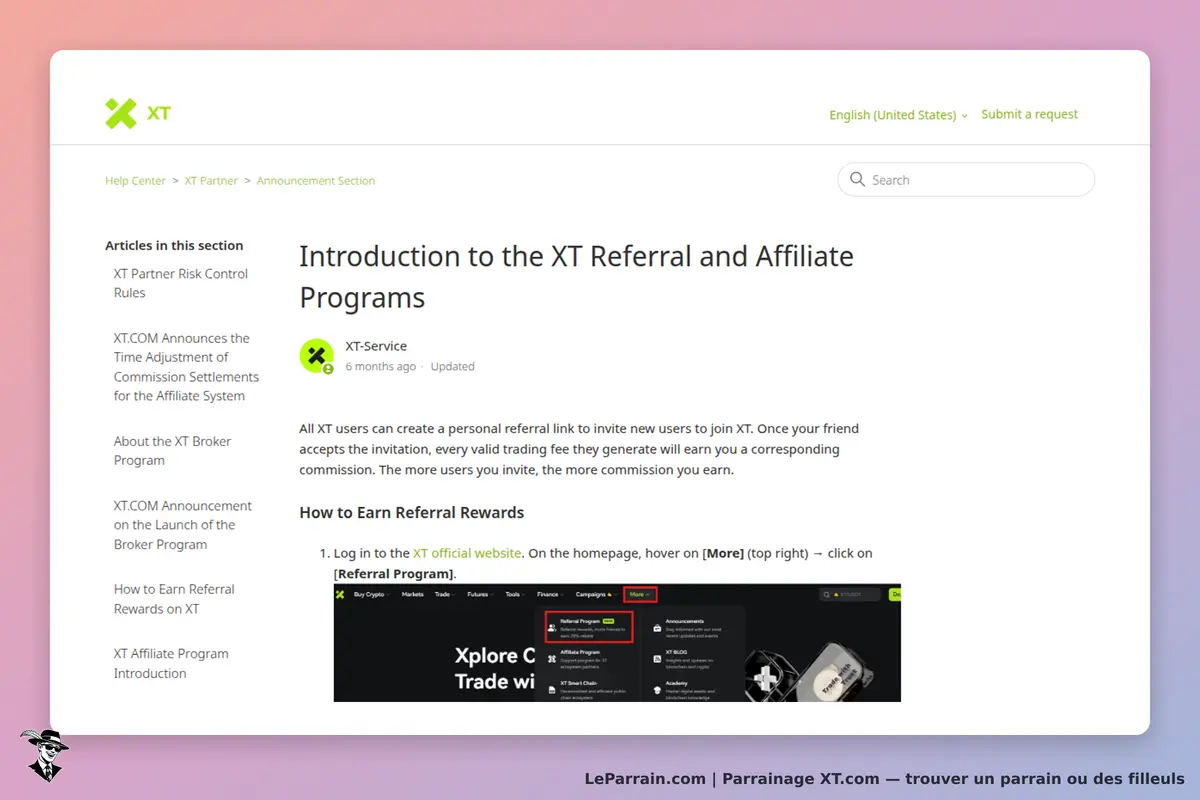This screenshot has width=1200, height=800.
Task: Follow the XT official website link
Action: (x=467, y=553)
